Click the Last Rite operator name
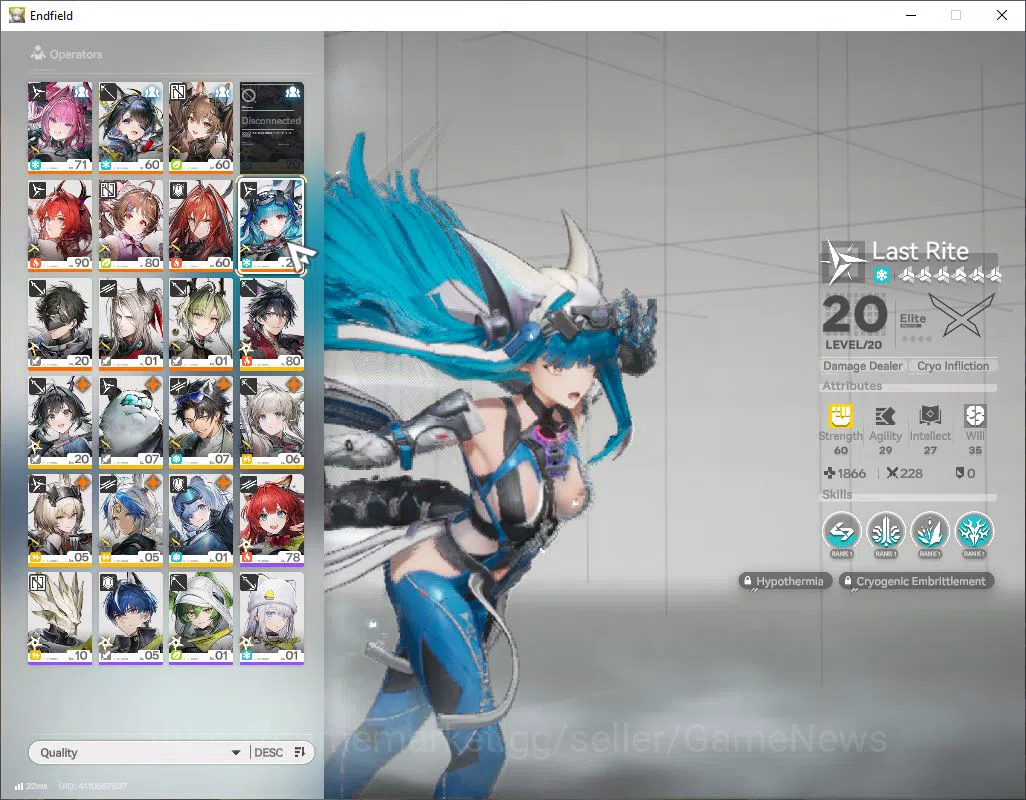The image size is (1026, 800). 920,251
